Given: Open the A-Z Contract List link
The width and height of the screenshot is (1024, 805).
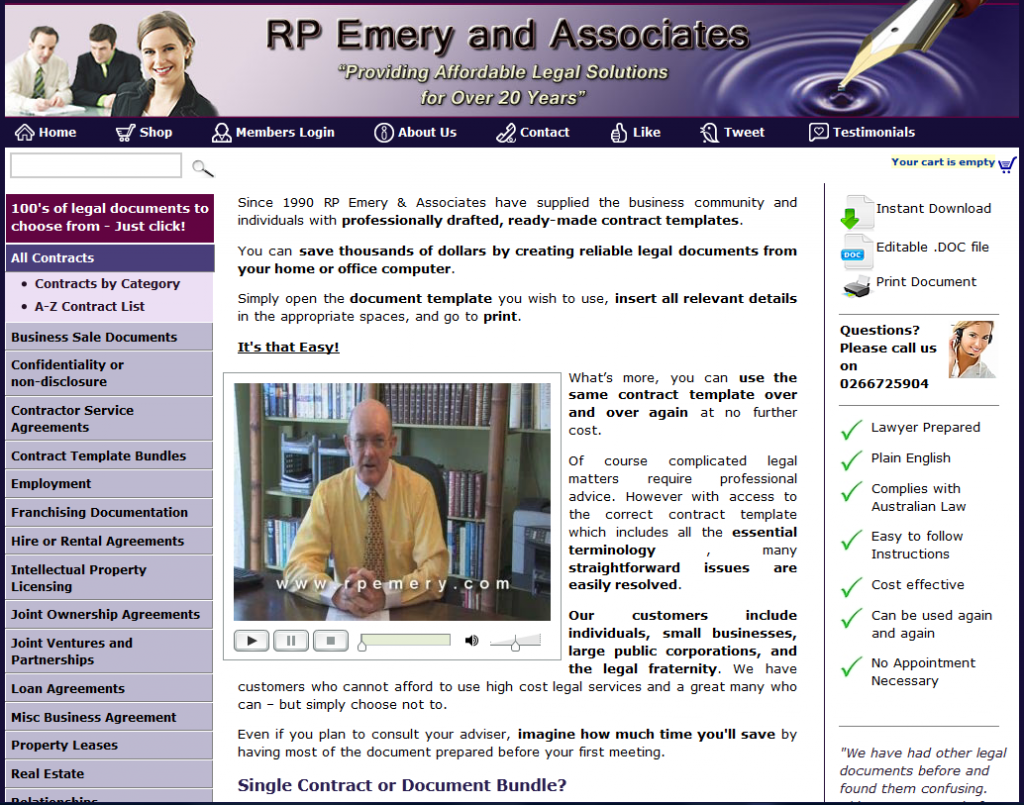Looking at the screenshot, I should point(89,307).
